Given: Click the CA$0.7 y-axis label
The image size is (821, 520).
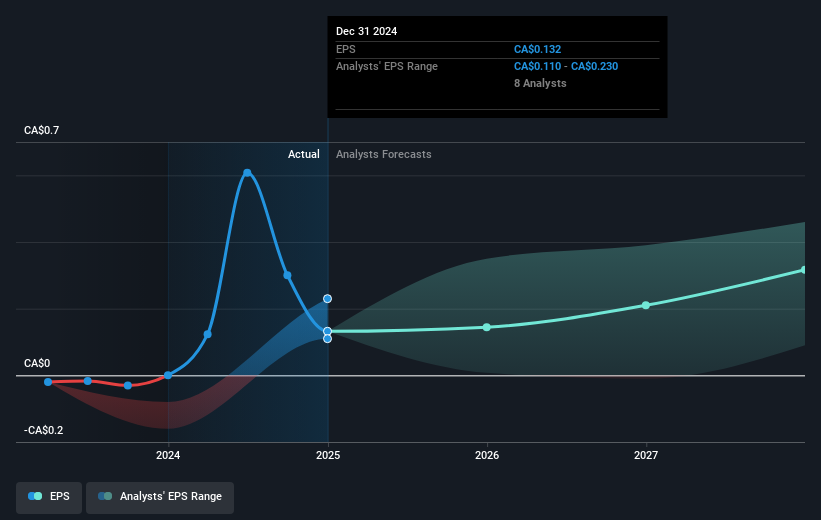Looking at the screenshot, I should [x=41, y=130].
